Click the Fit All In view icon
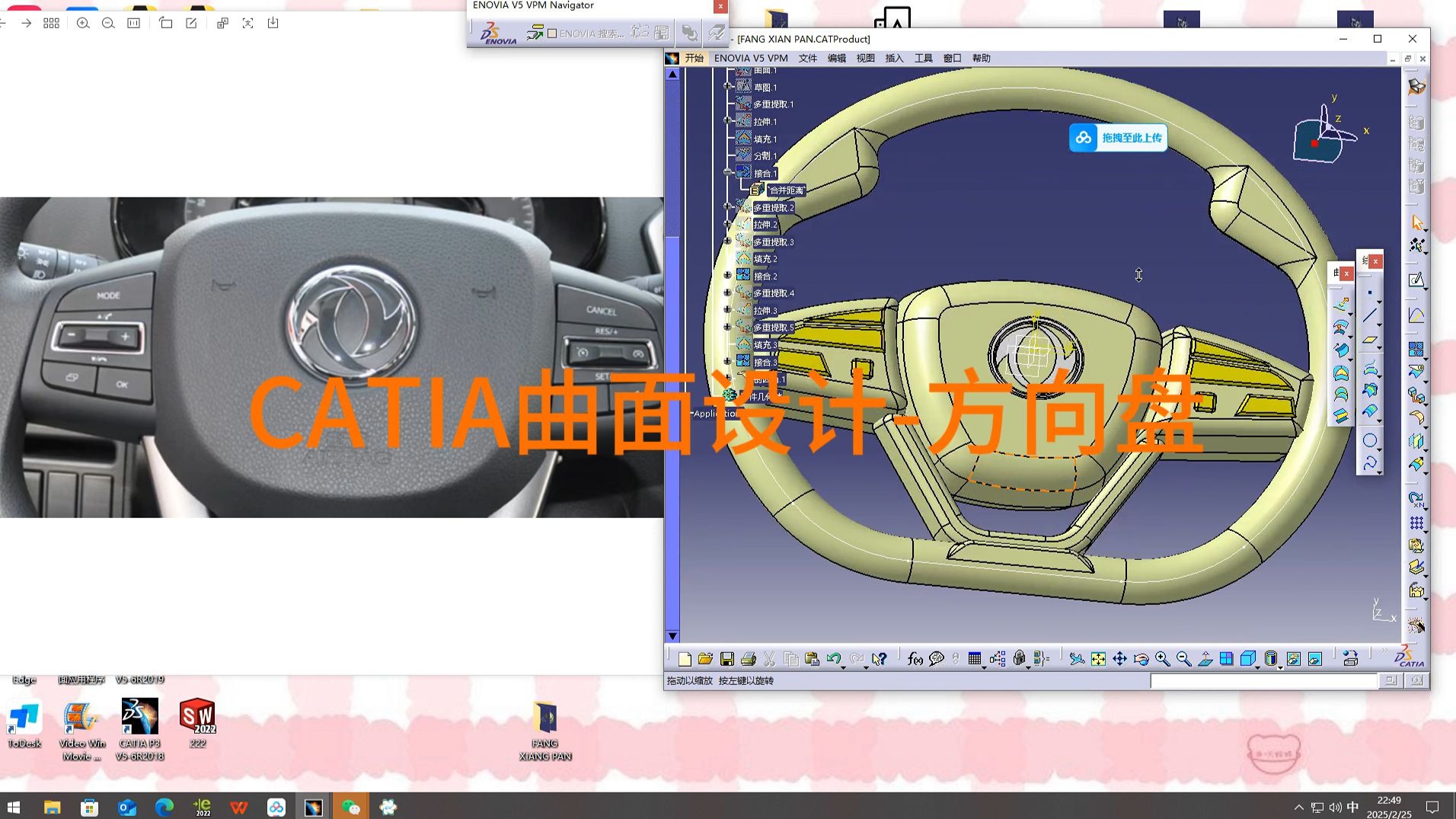The height and width of the screenshot is (819, 1456). (x=1098, y=659)
